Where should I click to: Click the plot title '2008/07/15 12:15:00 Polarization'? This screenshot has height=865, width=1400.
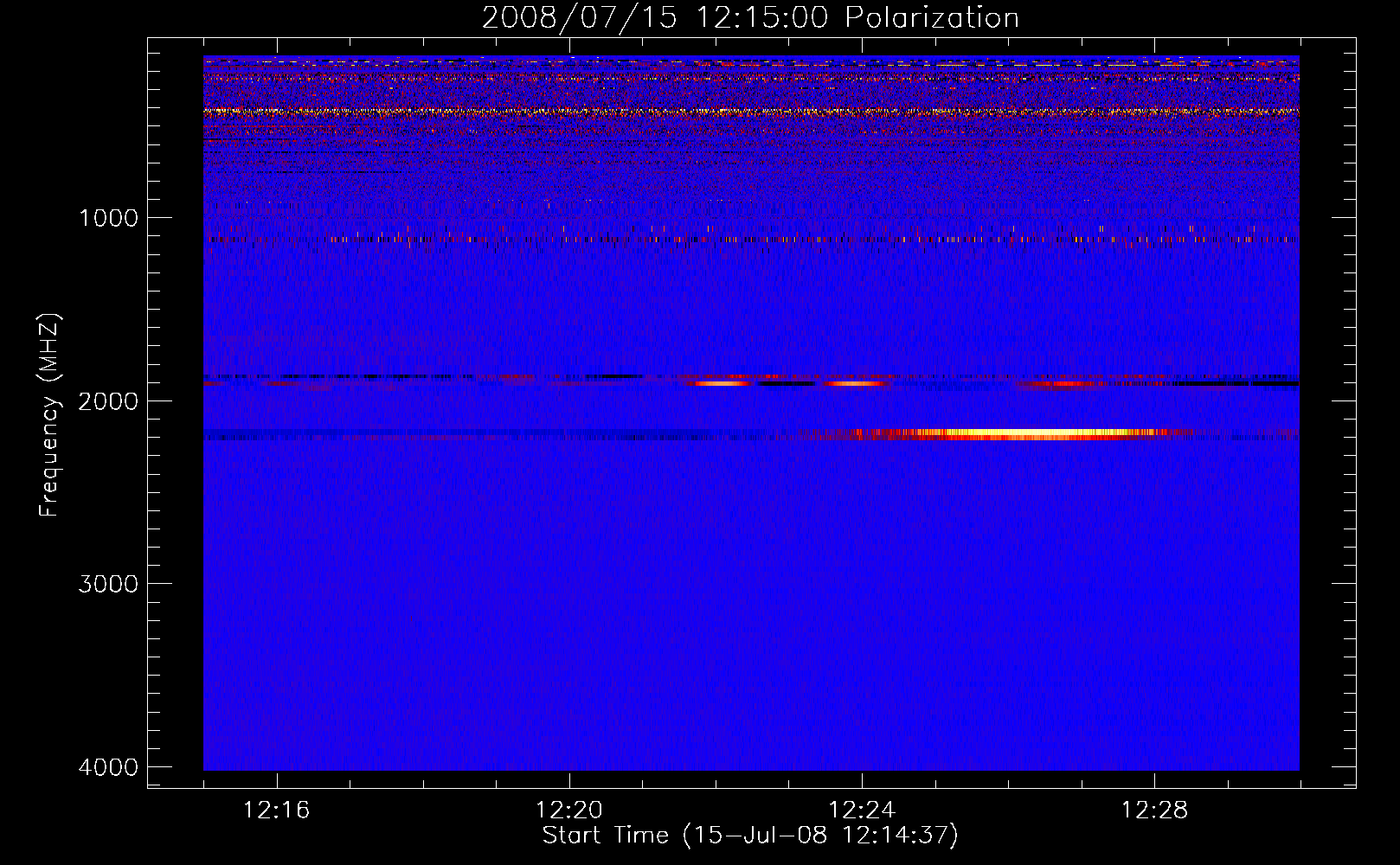click(x=750, y=17)
